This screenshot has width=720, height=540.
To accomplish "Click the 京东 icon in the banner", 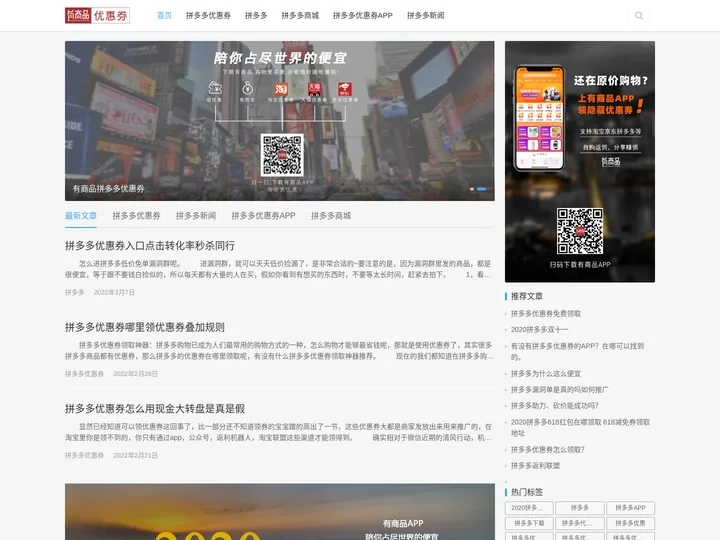I will [x=345, y=89].
